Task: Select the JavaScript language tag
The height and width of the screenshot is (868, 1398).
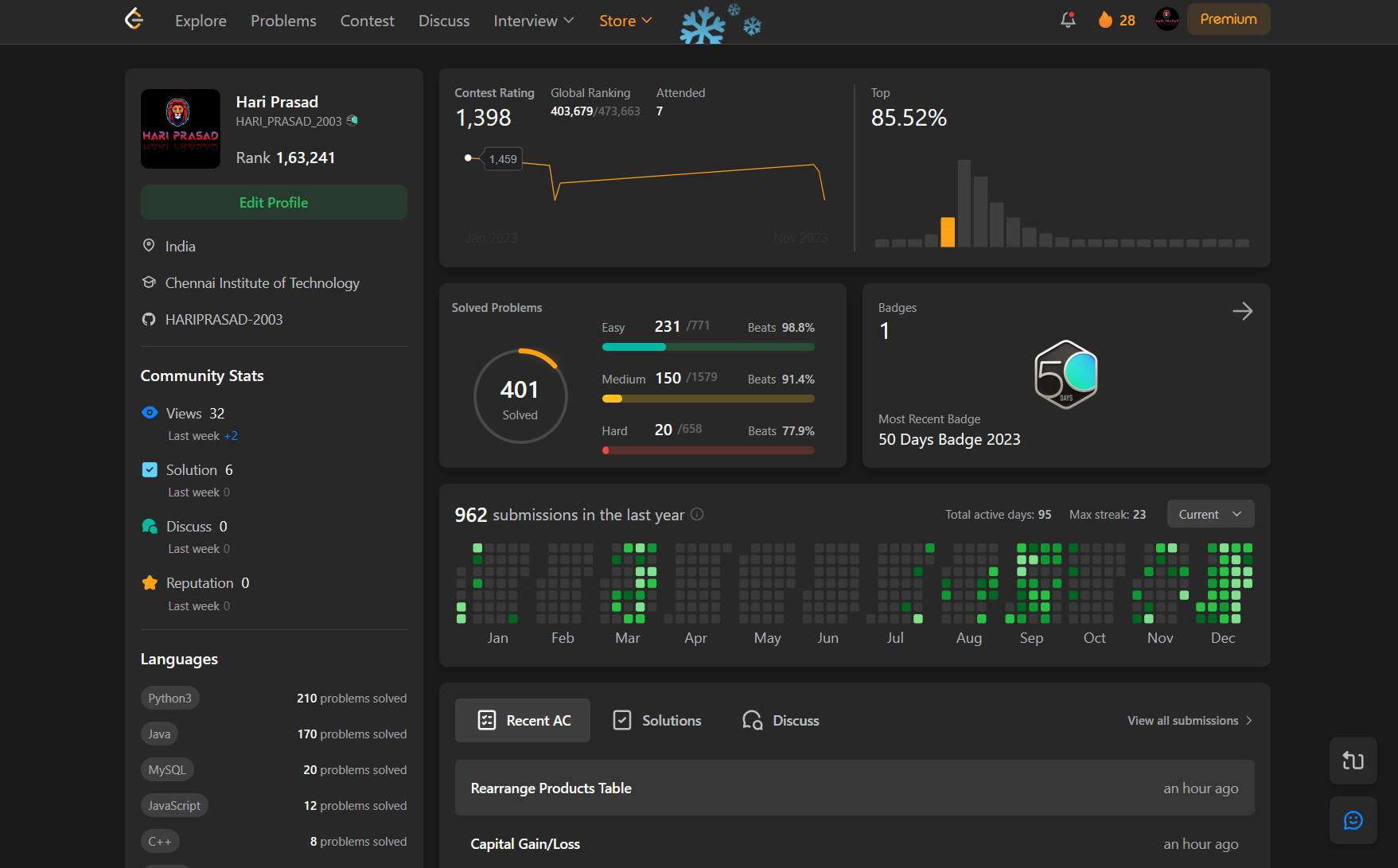Action: pyautogui.click(x=174, y=805)
